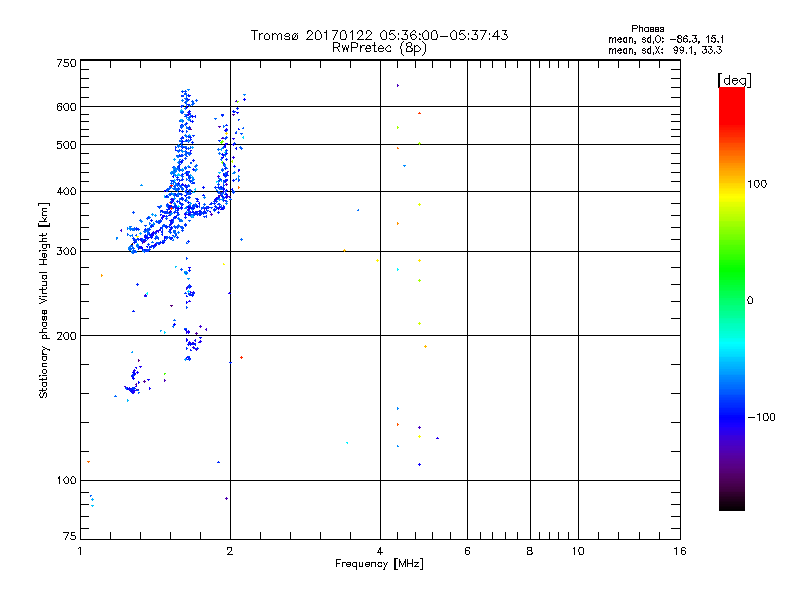Click the y-axis tick label '400'
This screenshot has height=600, width=800.
pos(66,192)
